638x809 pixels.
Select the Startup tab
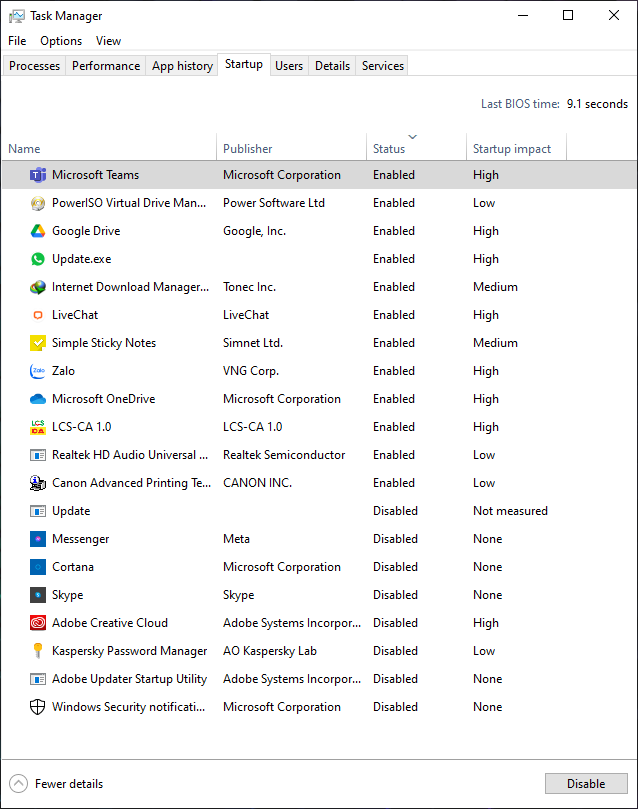(244, 64)
